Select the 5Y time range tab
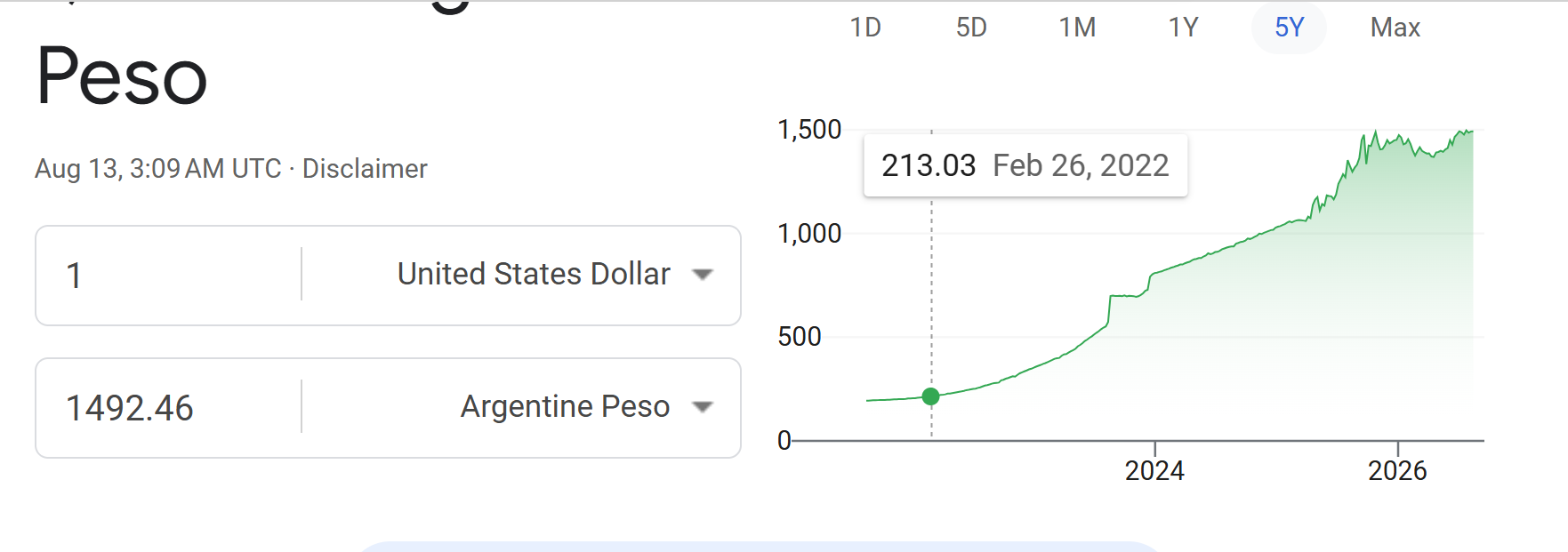1568x552 pixels. (1289, 28)
